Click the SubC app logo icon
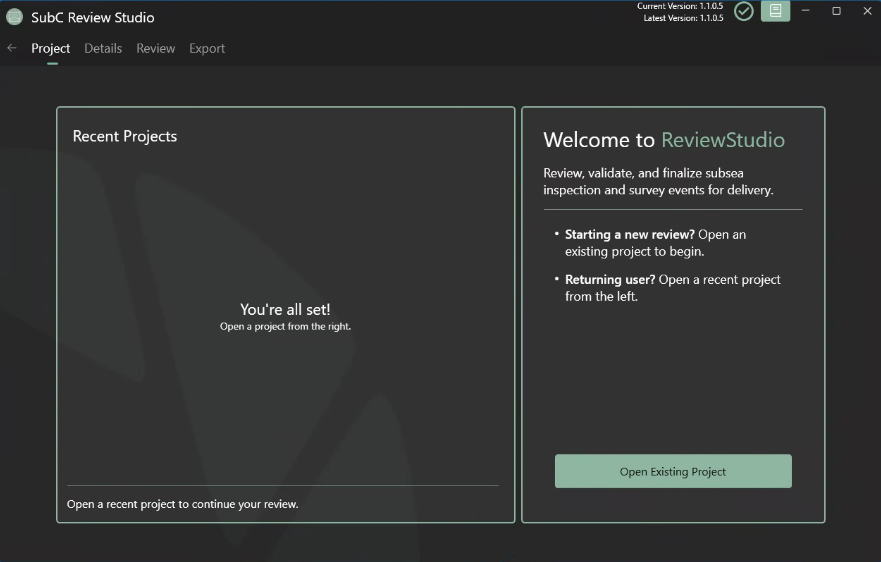Image resolution: width=881 pixels, height=562 pixels. click(x=15, y=17)
